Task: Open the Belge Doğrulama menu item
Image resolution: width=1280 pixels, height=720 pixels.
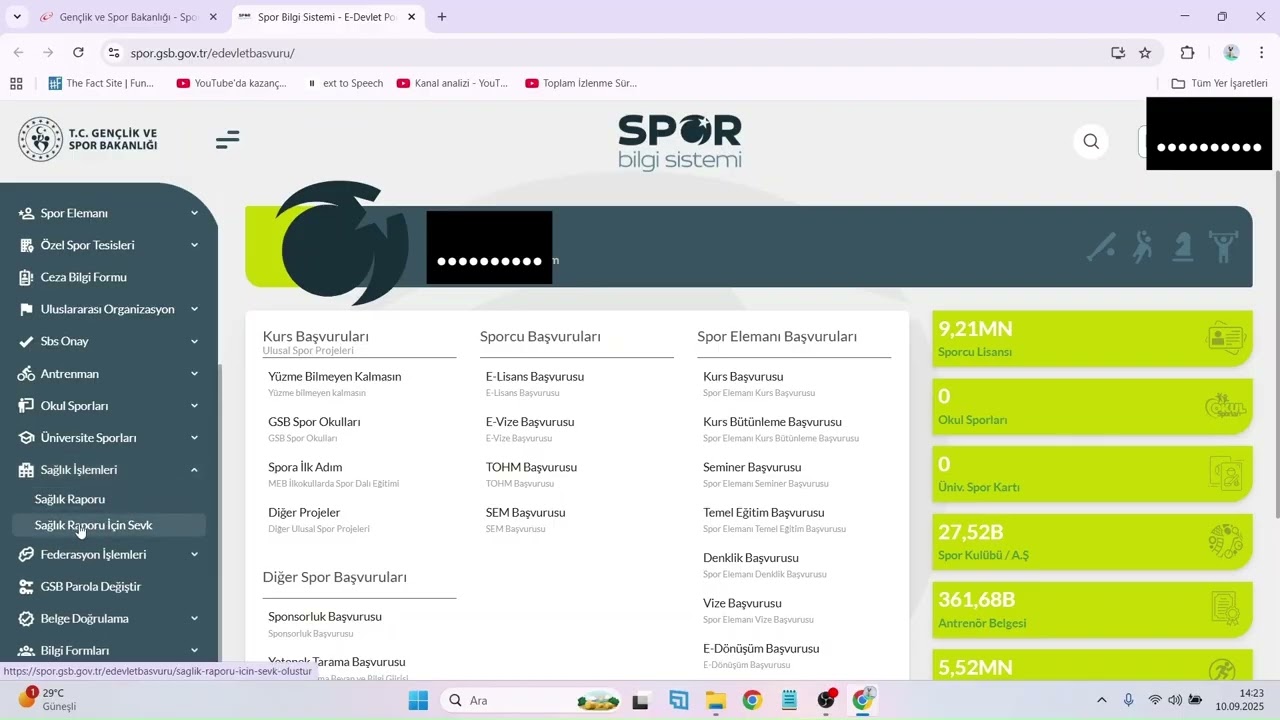Action: (x=85, y=619)
